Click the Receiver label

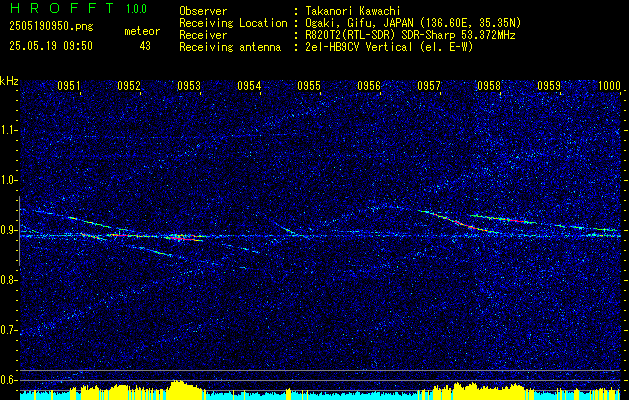tap(203, 35)
